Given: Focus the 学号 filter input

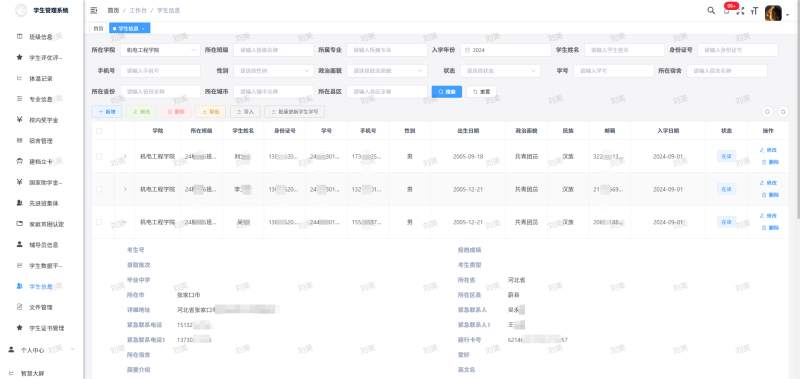Looking at the screenshot, I should [x=614, y=71].
